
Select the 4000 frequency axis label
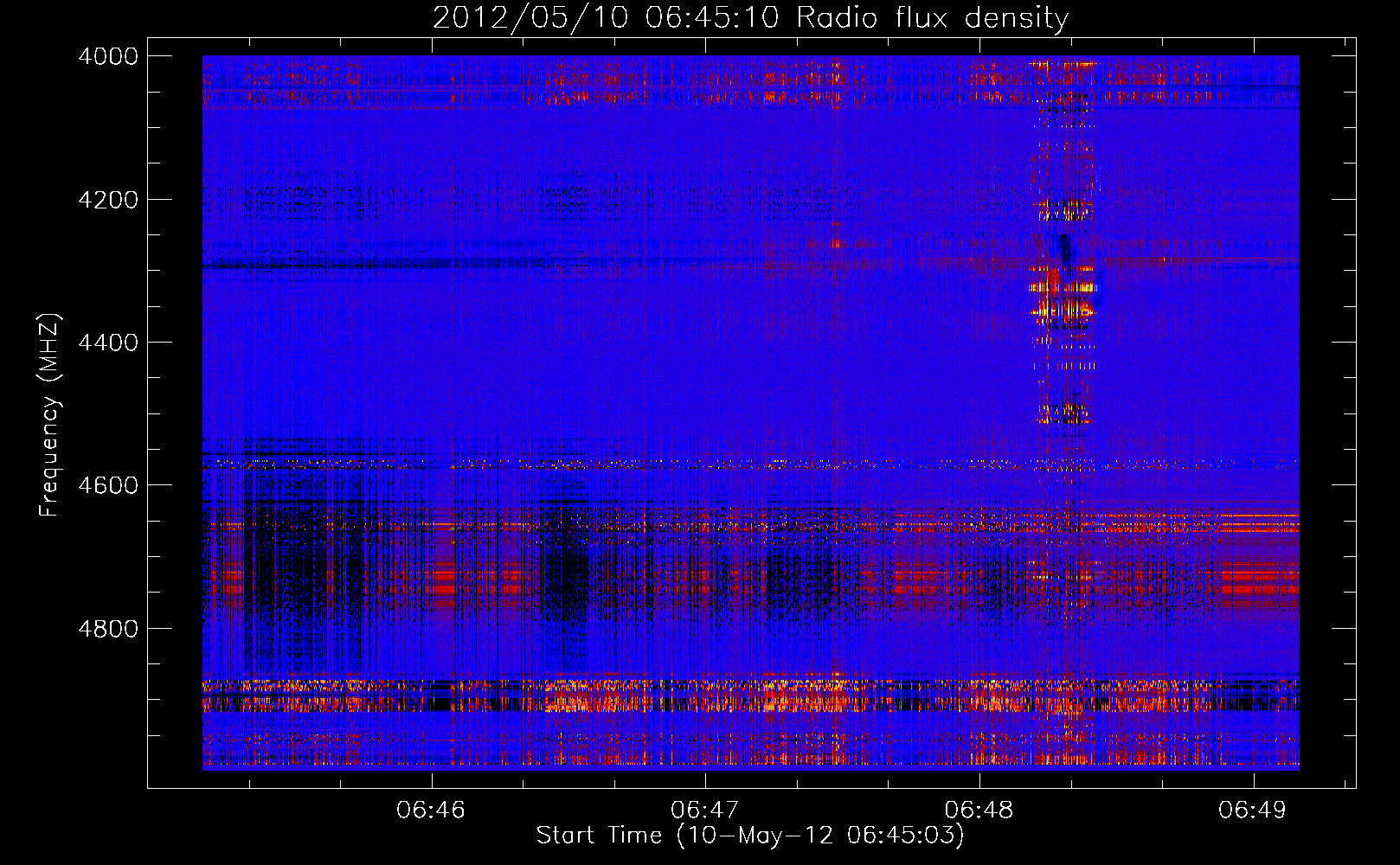[x=108, y=56]
